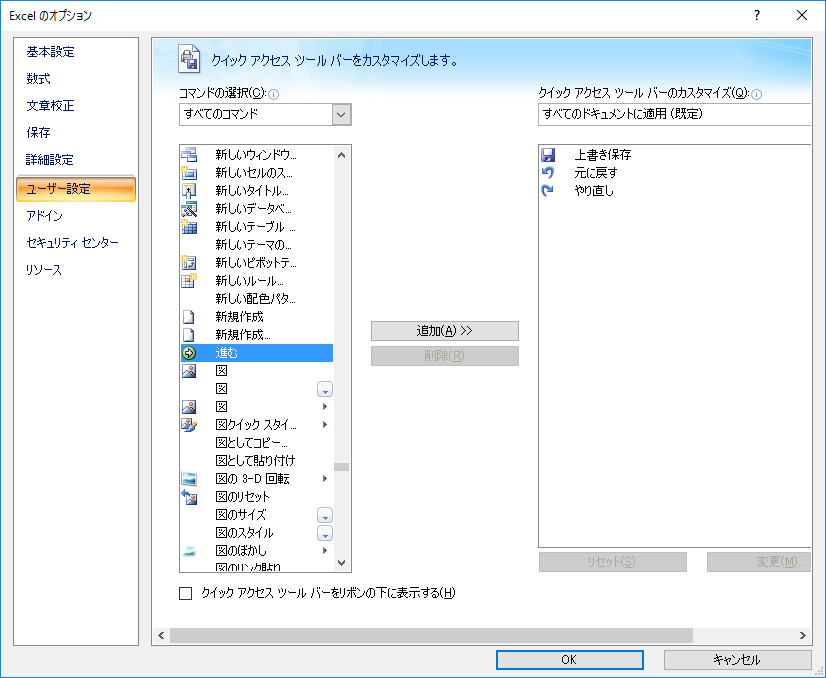Select 新しいテーマの... in the command list

[x=256, y=244]
